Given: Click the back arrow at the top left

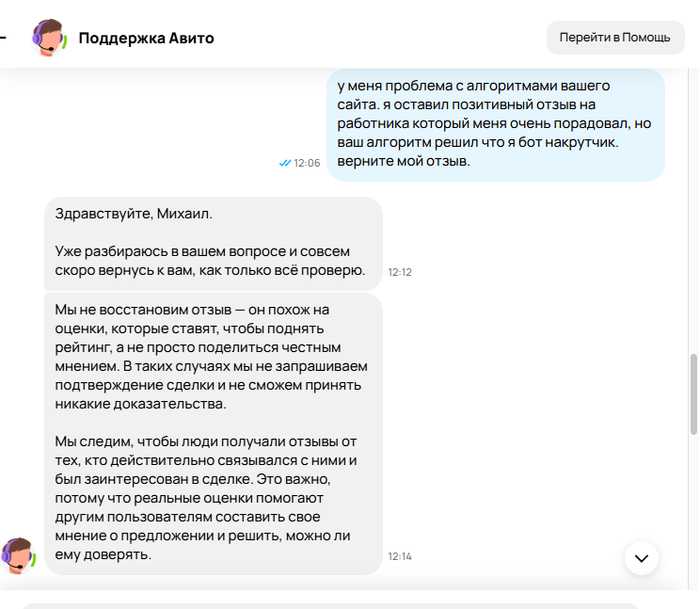Looking at the screenshot, I should pos(3,38).
